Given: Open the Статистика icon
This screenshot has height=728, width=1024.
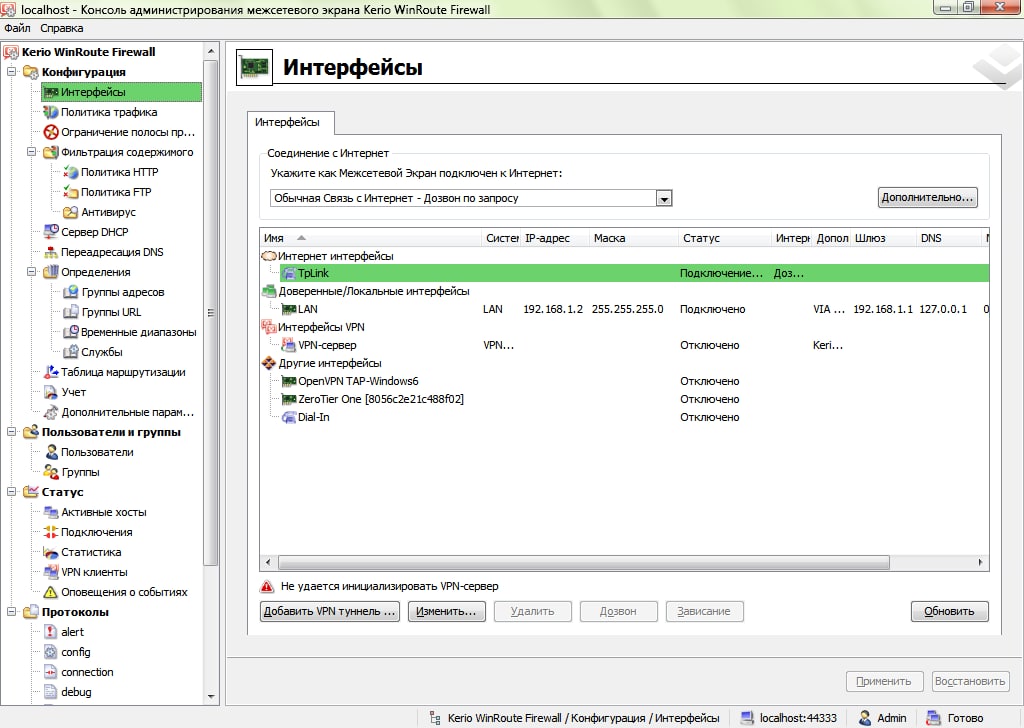Looking at the screenshot, I should 51,552.
